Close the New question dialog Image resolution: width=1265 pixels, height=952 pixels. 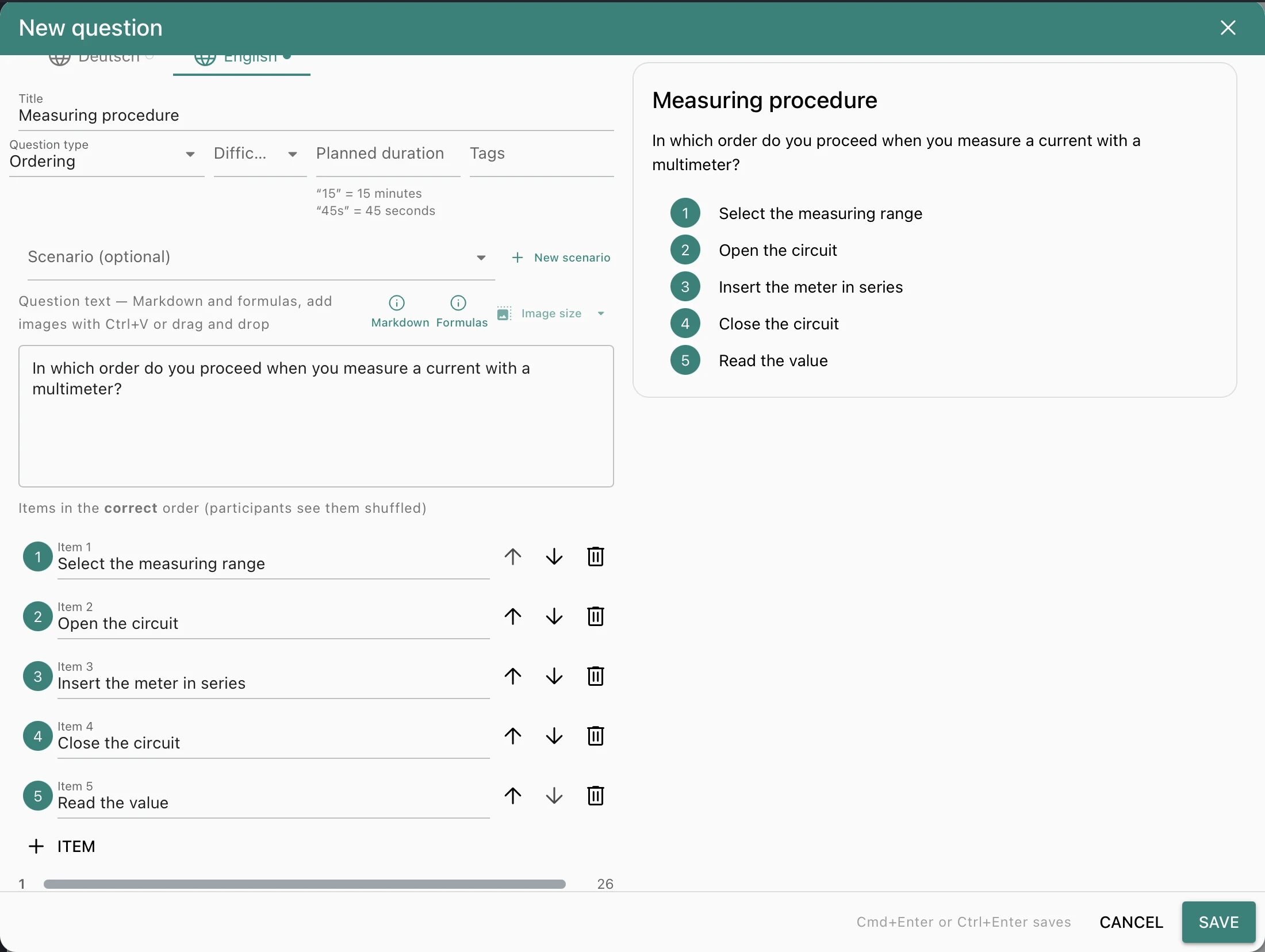click(x=1228, y=28)
